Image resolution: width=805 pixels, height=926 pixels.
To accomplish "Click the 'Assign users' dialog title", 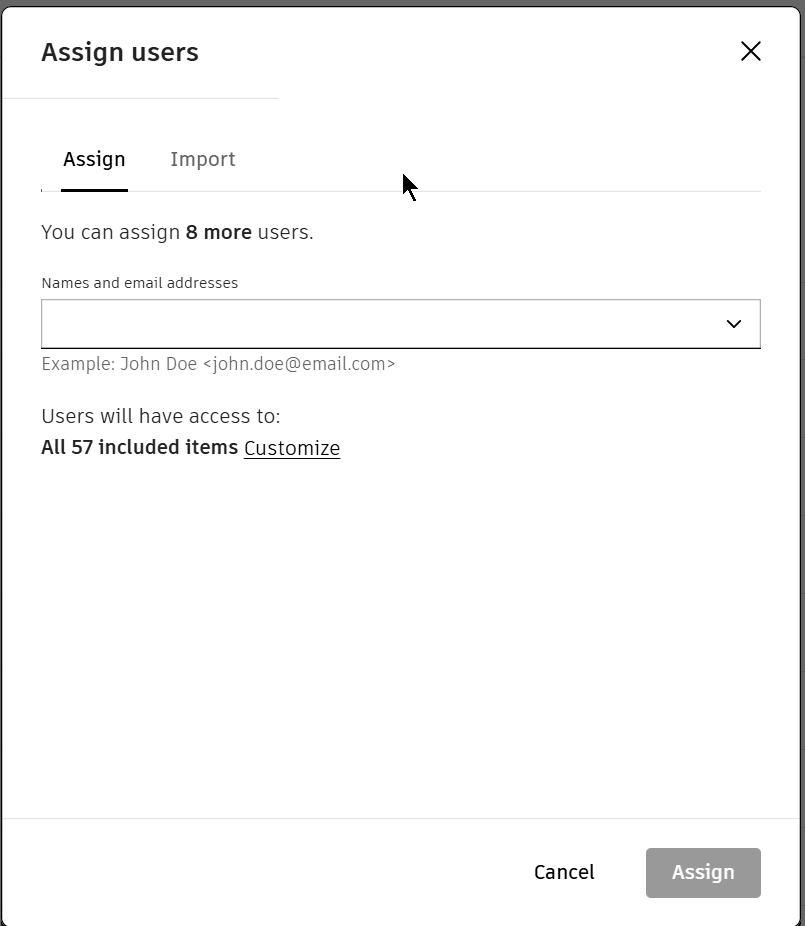I will pos(120,52).
